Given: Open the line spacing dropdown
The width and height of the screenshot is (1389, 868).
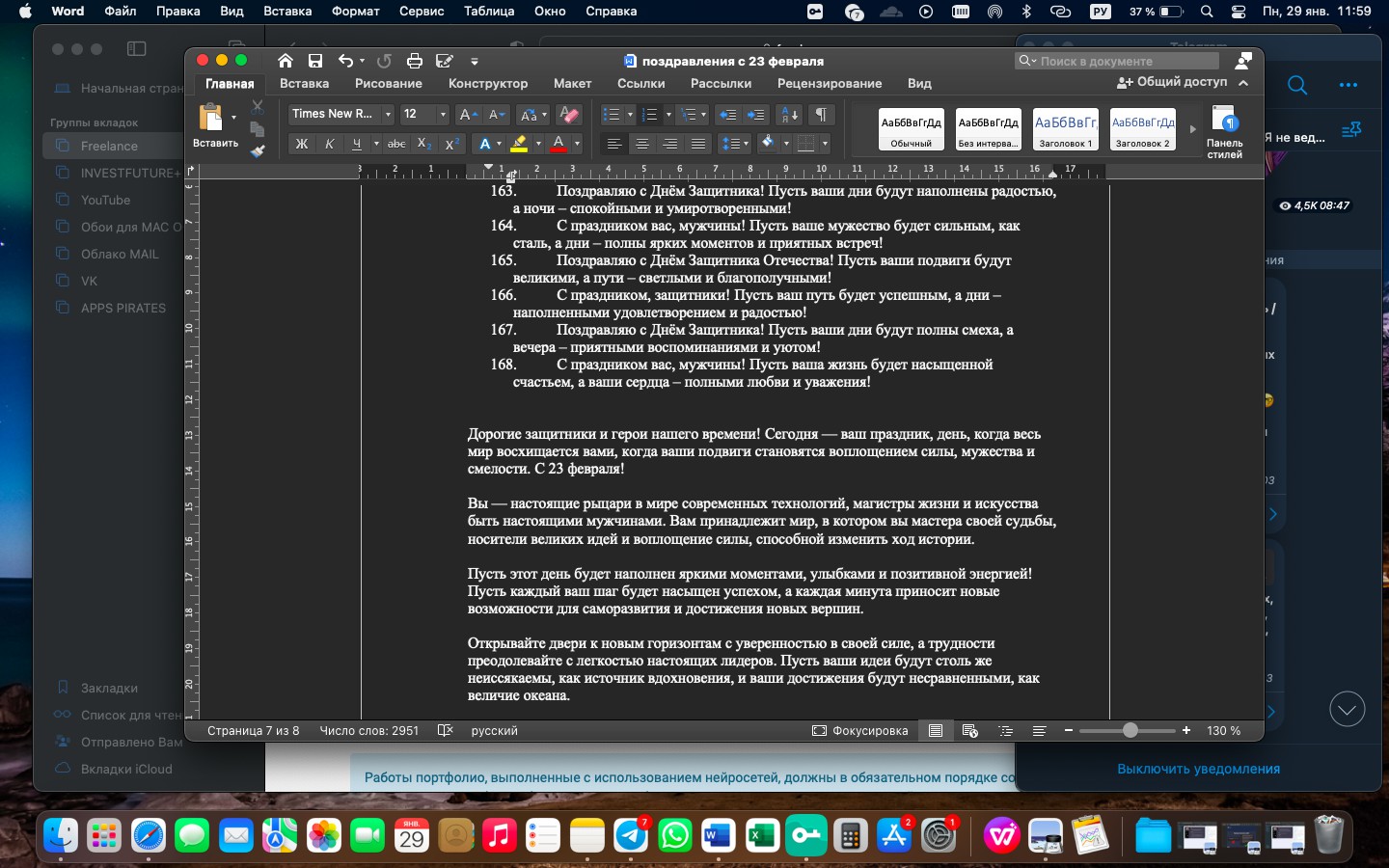Looking at the screenshot, I should click(x=734, y=144).
